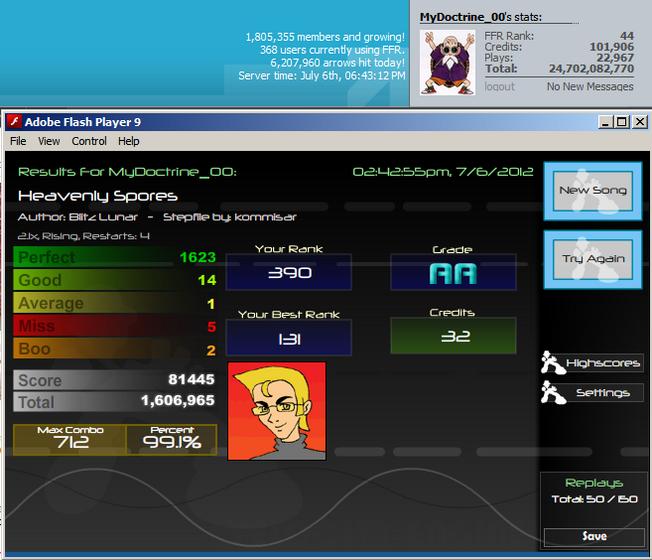Maximize the Flash Player window

tap(622, 122)
